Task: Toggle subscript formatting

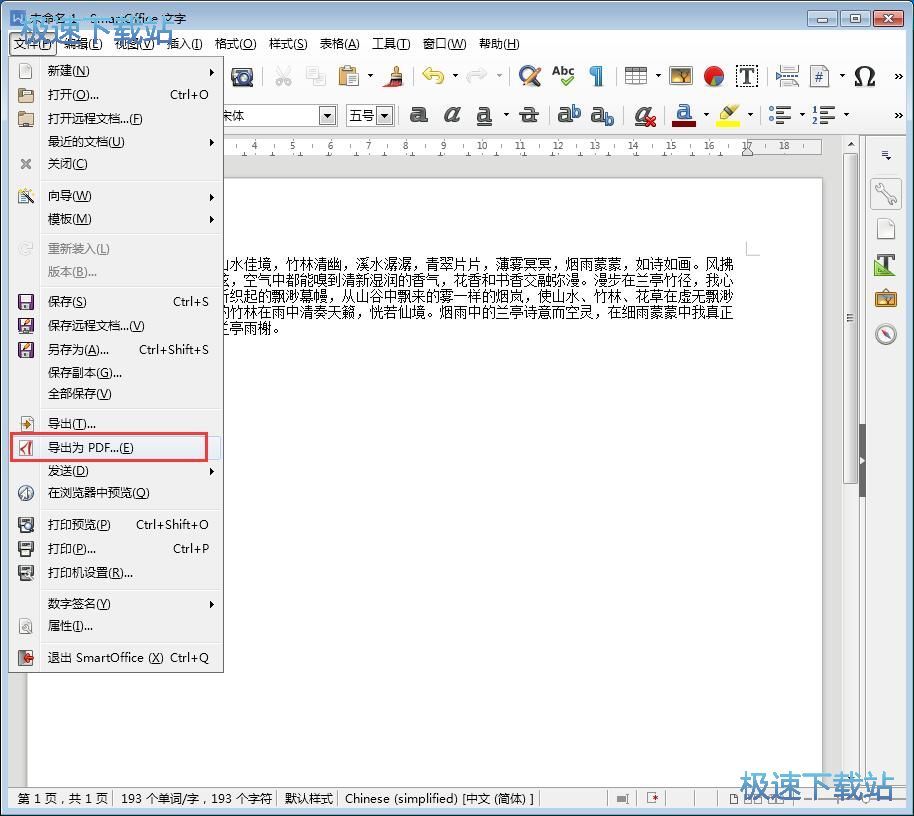Action: click(602, 115)
